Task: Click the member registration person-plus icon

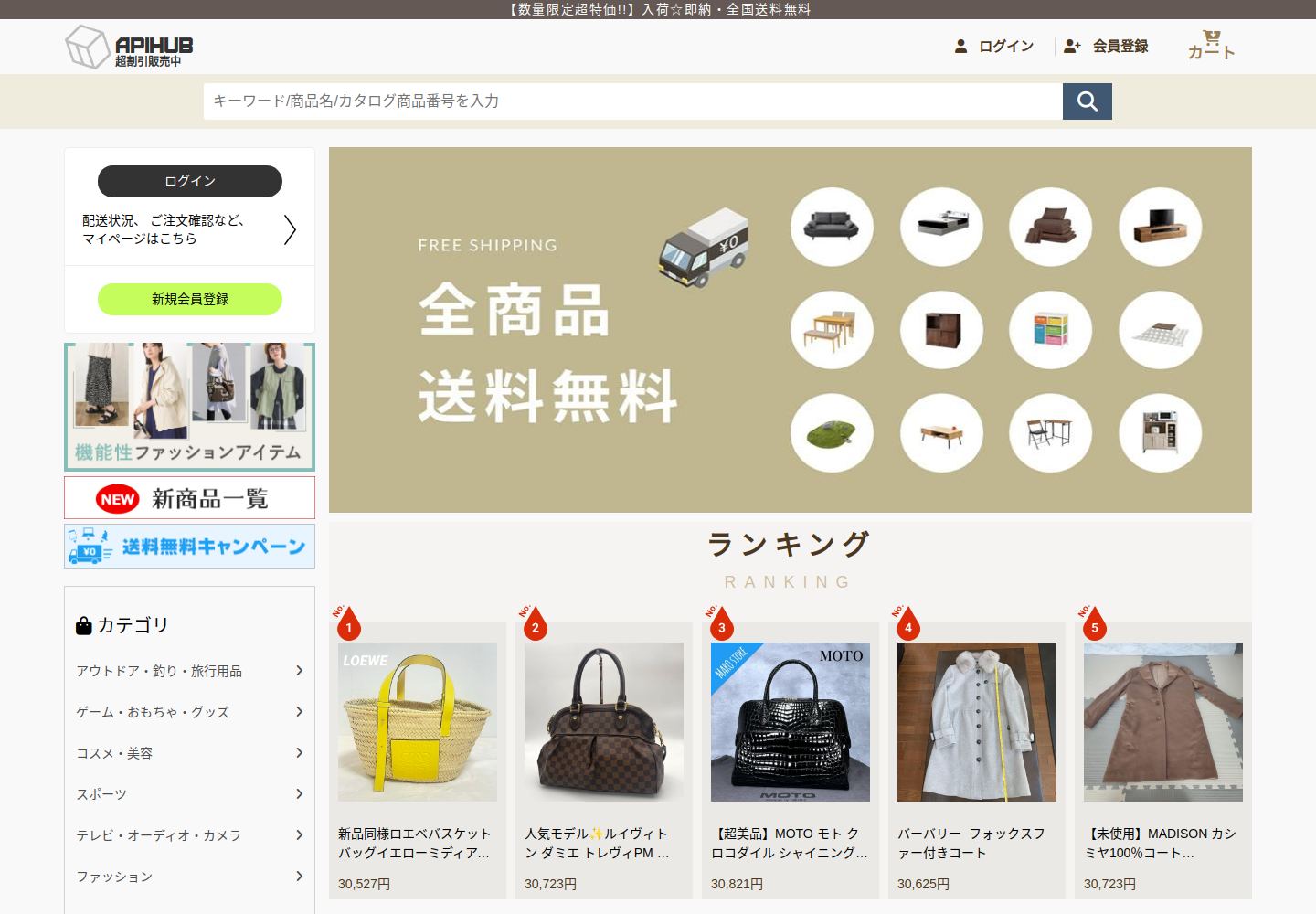Action: point(1072,46)
